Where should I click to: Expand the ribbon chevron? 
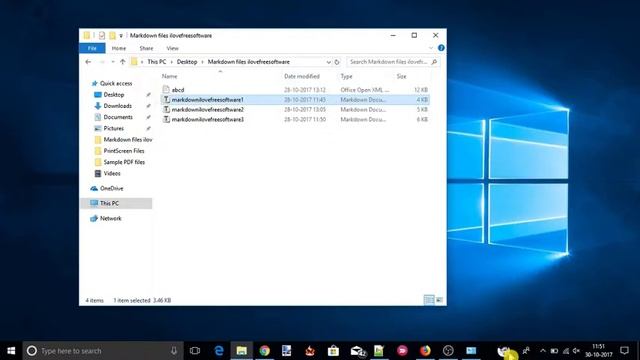[x=431, y=48]
